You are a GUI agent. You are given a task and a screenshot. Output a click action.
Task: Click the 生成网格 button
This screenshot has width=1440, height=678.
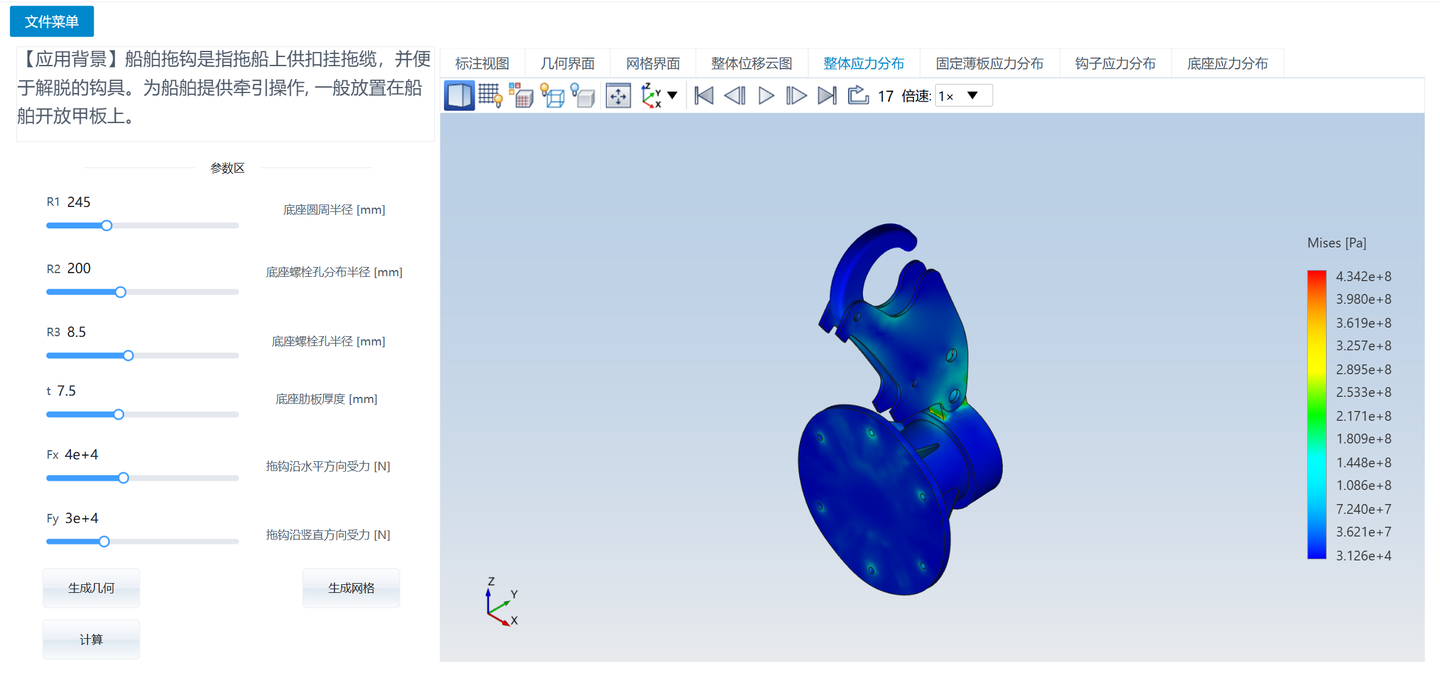351,588
